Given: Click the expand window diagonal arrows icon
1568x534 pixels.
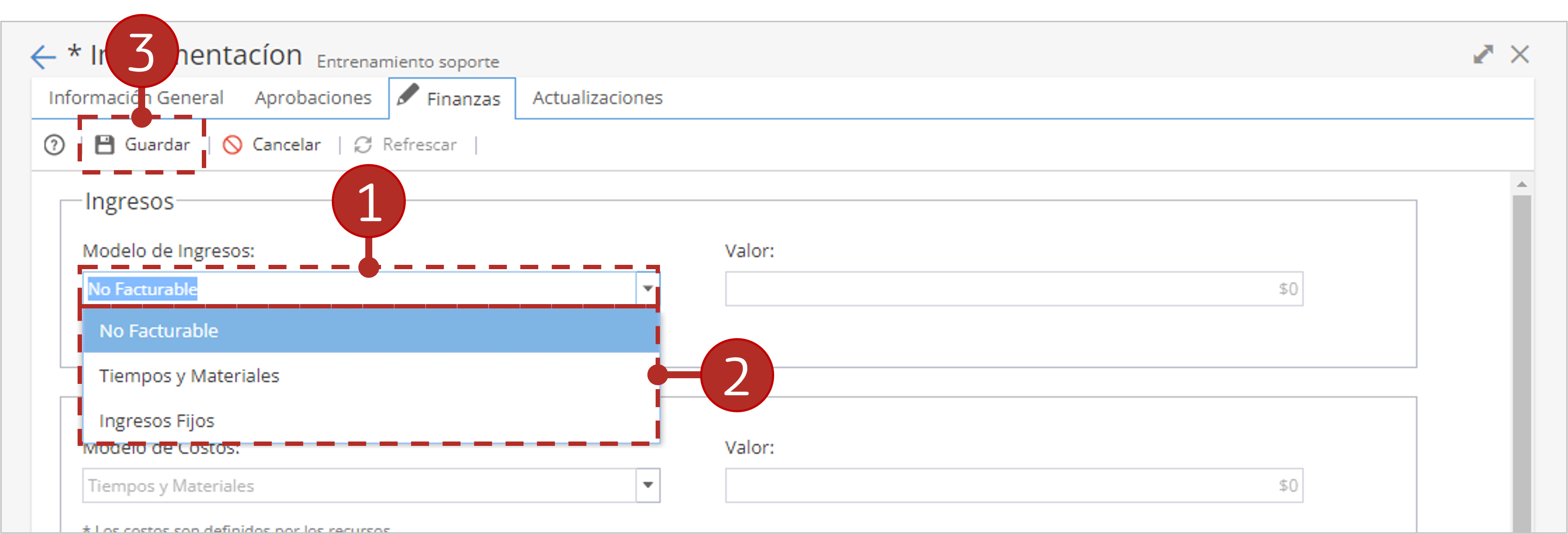Looking at the screenshot, I should (x=1483, y=55).
